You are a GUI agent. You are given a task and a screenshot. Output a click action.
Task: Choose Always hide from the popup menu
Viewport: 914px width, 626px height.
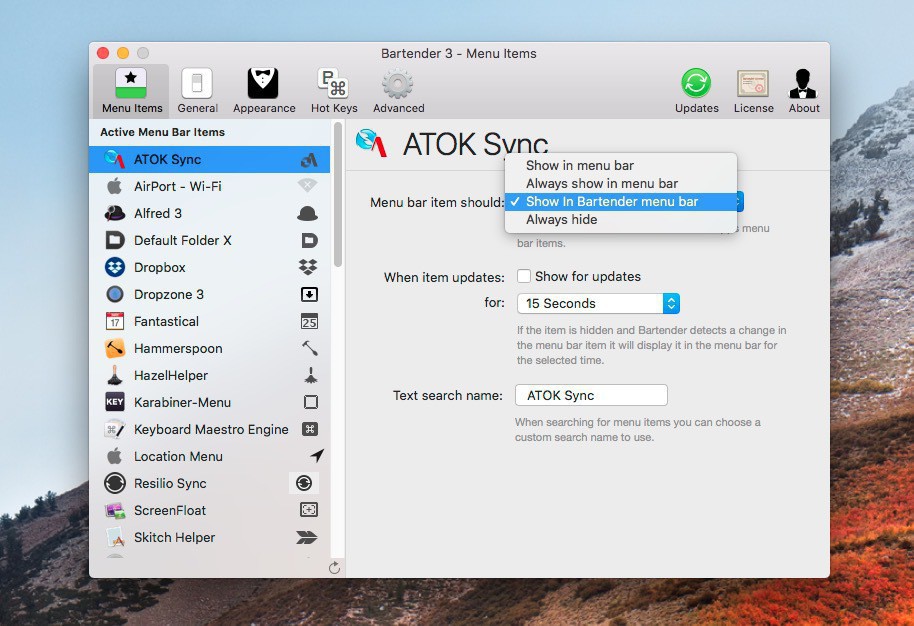click(x=561, y=220)
